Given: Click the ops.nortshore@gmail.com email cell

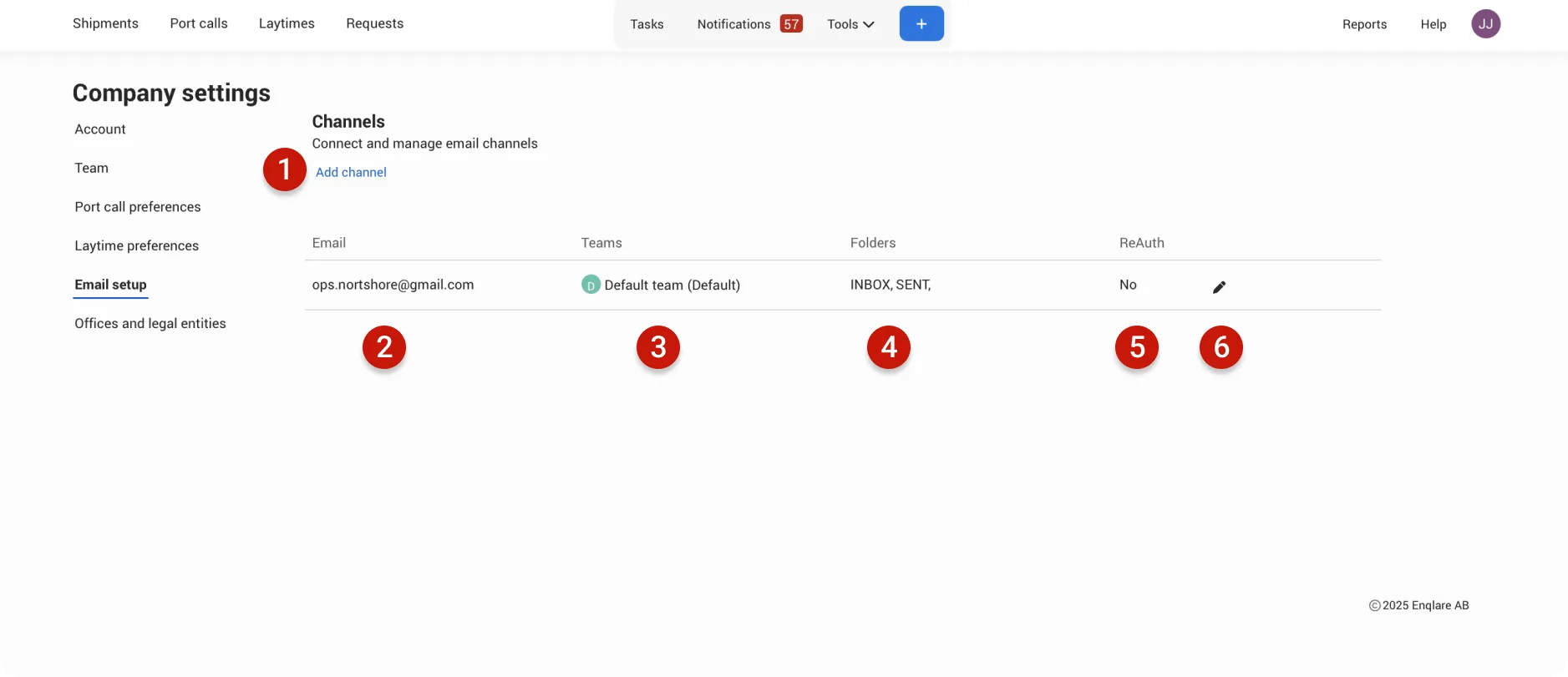Looking at the screenshot, I should [393, 285].
